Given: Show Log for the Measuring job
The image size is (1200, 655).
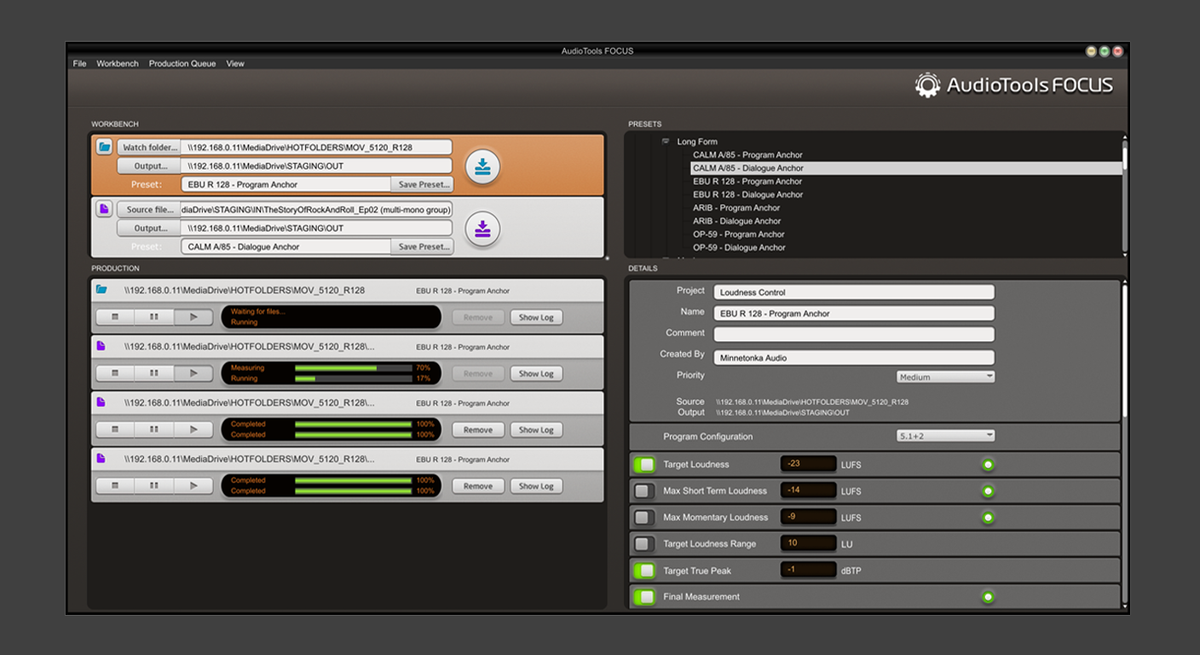Looking at the screenshot, I should (536, 373).
